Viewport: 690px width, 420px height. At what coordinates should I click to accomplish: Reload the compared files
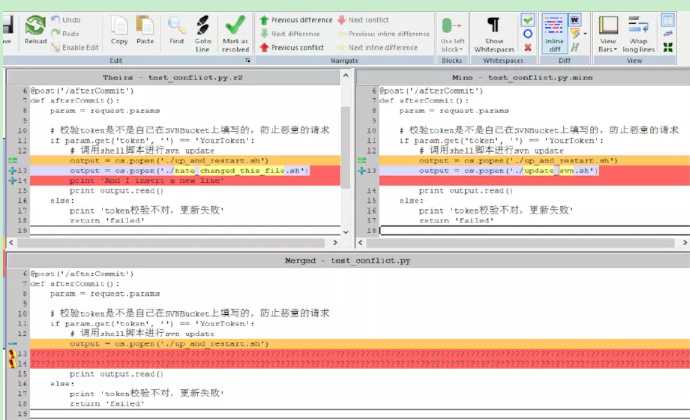35,30
